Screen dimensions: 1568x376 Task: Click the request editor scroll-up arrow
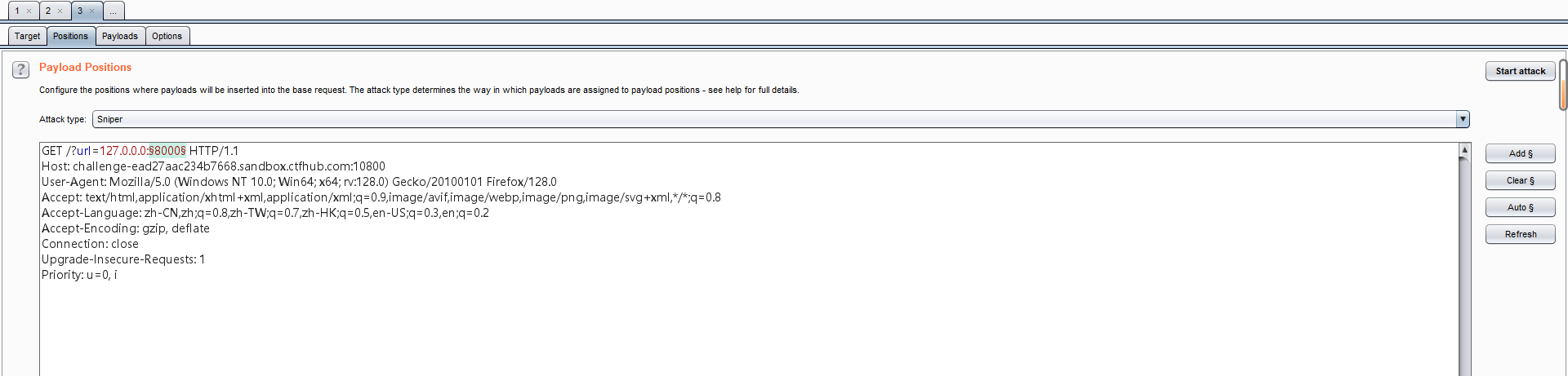[1465, 150]
